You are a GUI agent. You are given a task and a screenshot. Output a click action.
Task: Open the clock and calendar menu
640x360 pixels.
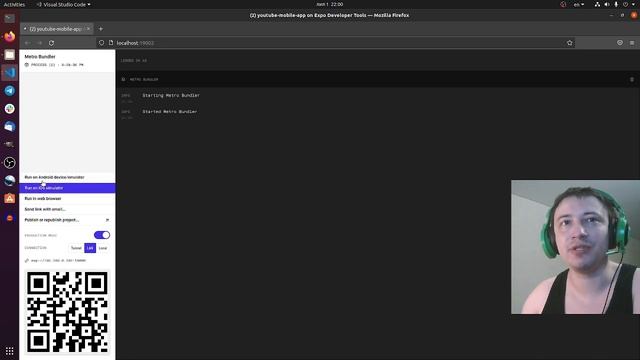point(330,4)
